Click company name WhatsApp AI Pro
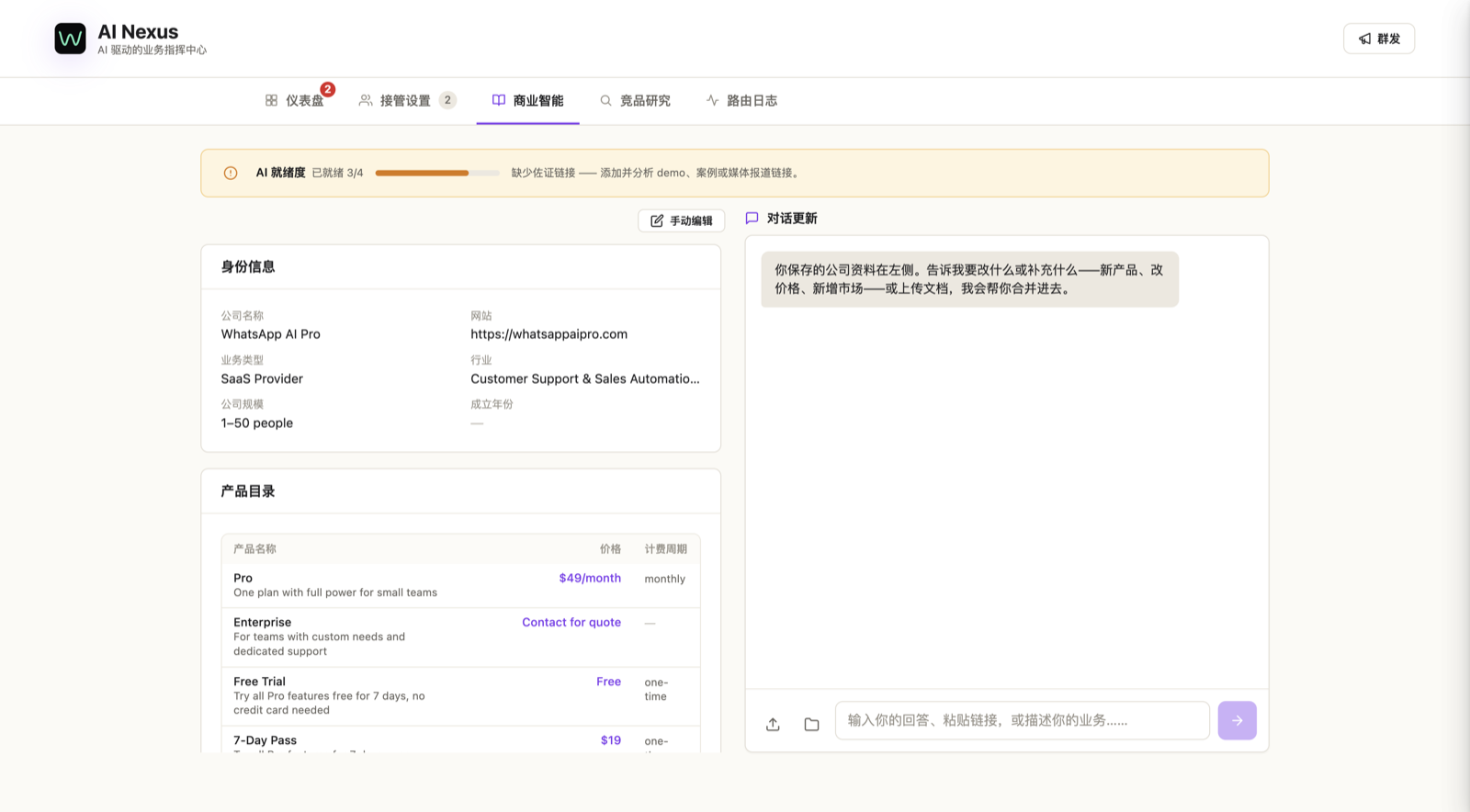The image size is (1470, 812). click(270, 334)
